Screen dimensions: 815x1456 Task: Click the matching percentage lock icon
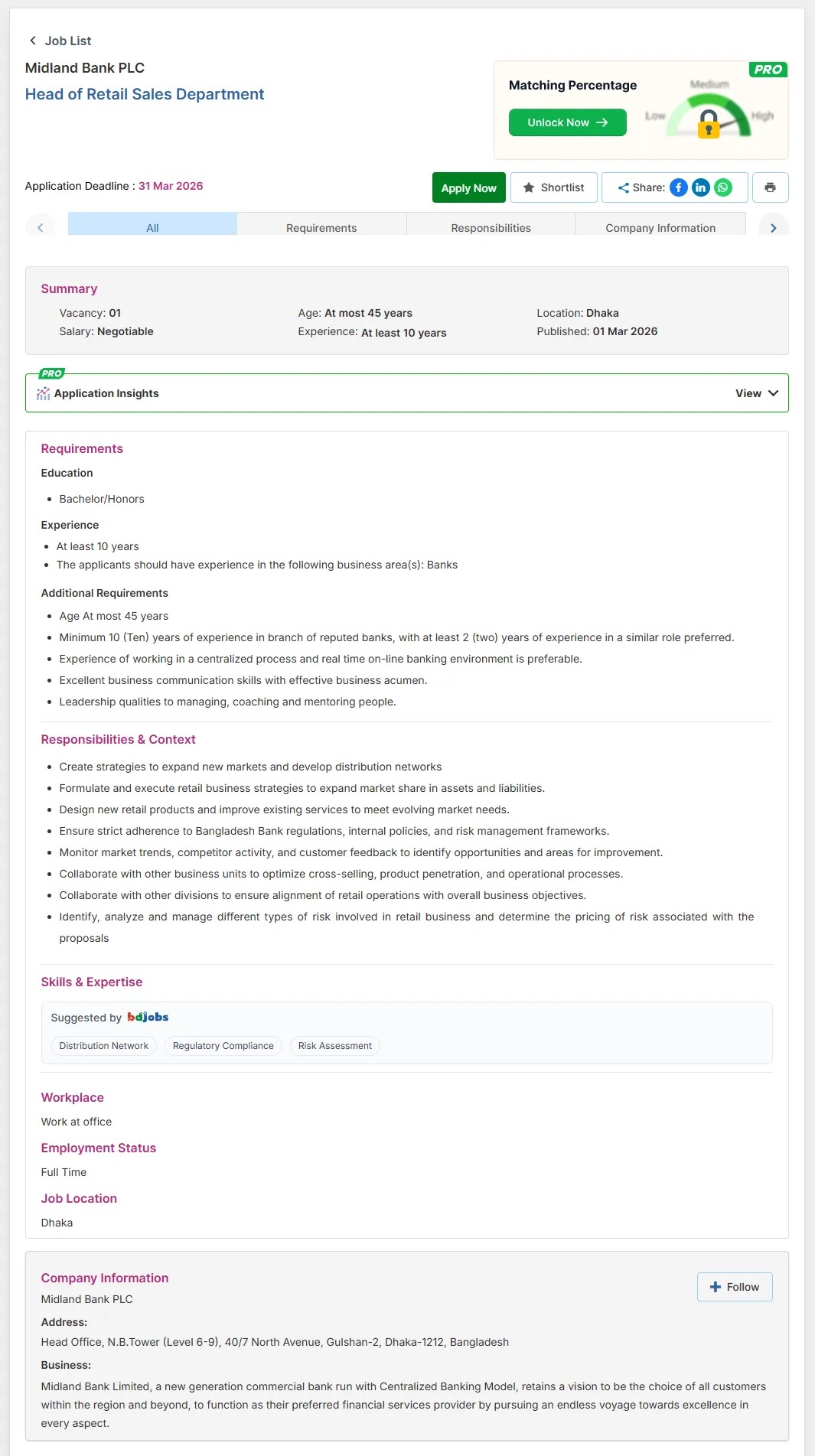tap(709, 124)
